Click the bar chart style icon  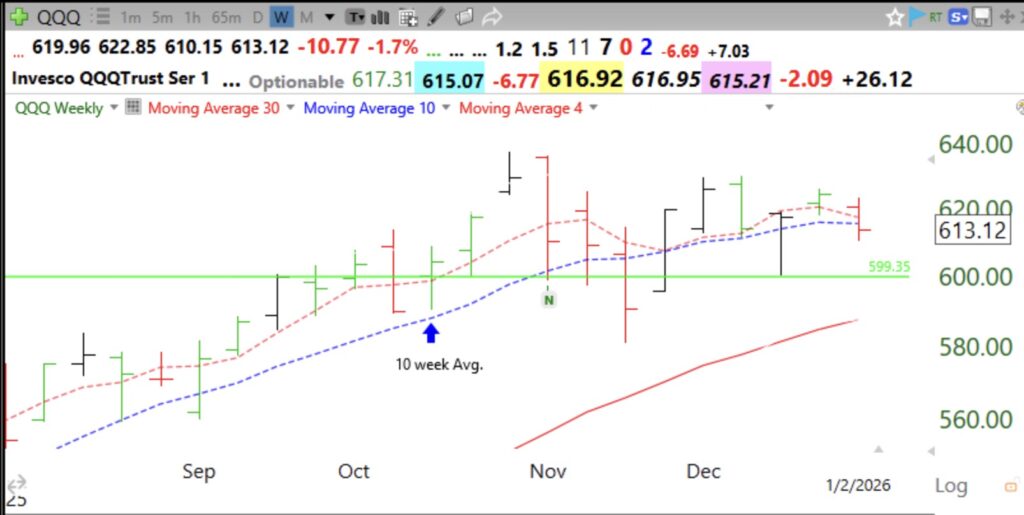381,17
